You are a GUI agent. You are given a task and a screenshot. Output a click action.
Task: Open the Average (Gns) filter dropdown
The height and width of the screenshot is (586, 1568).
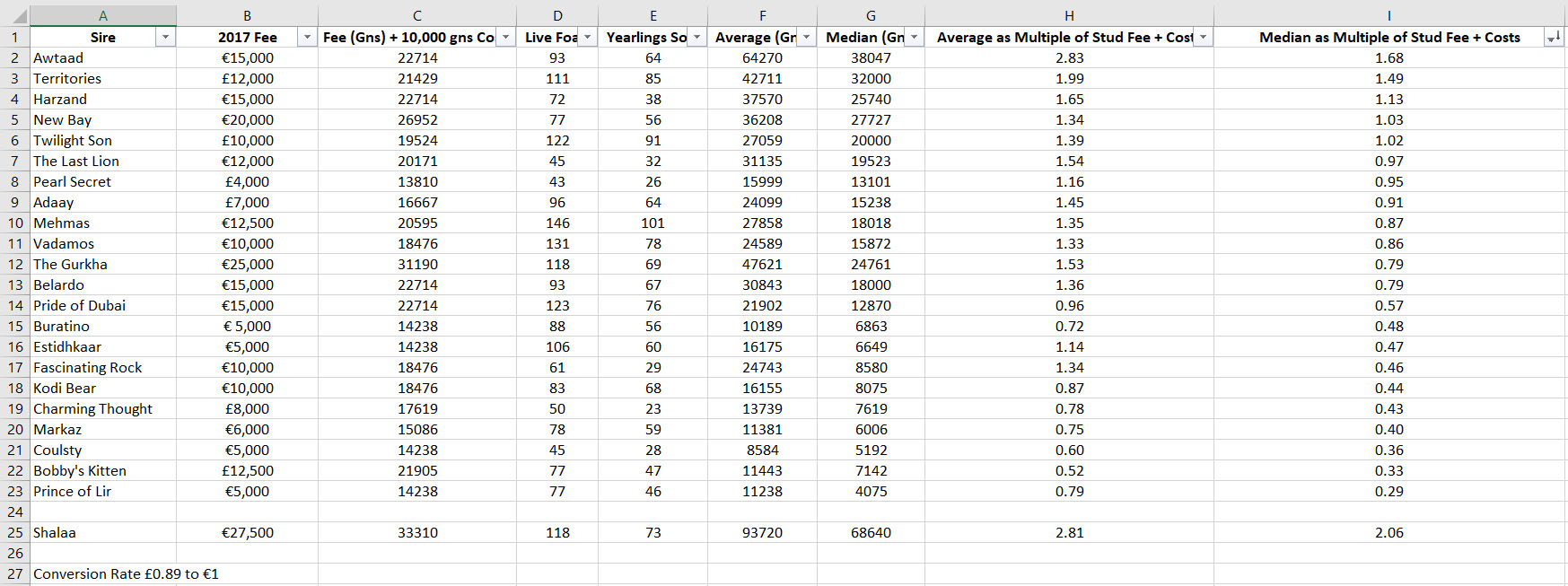pyautogui.click(x=807, y=37)
